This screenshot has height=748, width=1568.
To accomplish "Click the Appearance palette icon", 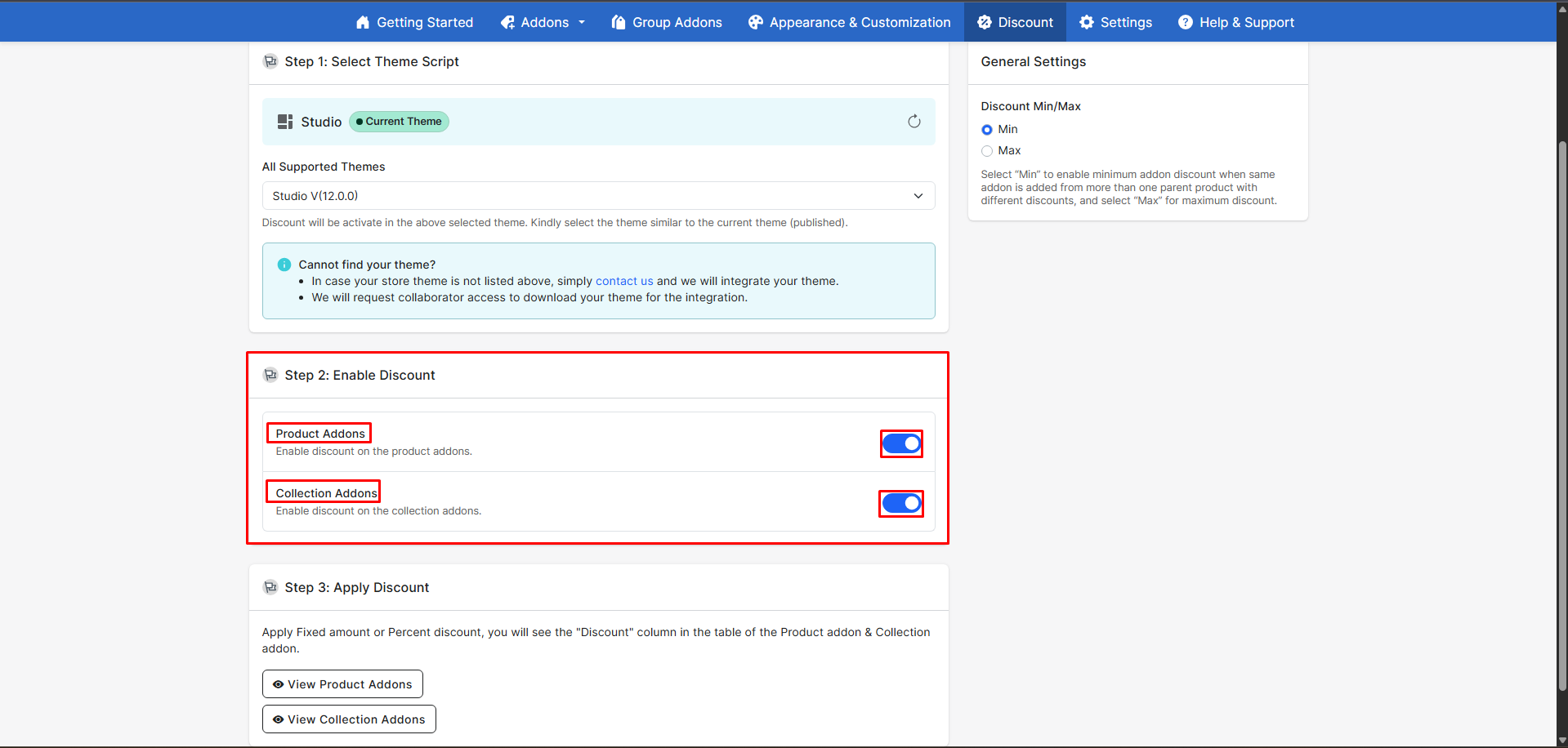I will point(756,23).
